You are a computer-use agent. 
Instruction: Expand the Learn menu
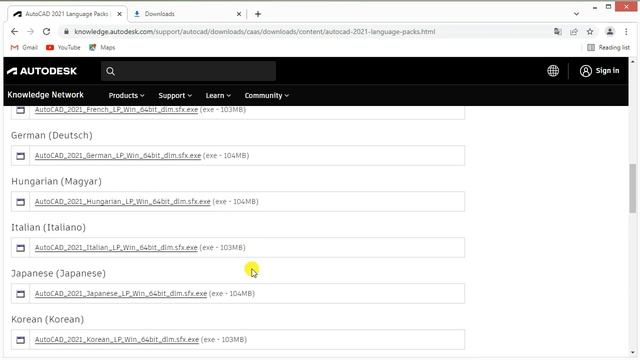coord(218,96)
